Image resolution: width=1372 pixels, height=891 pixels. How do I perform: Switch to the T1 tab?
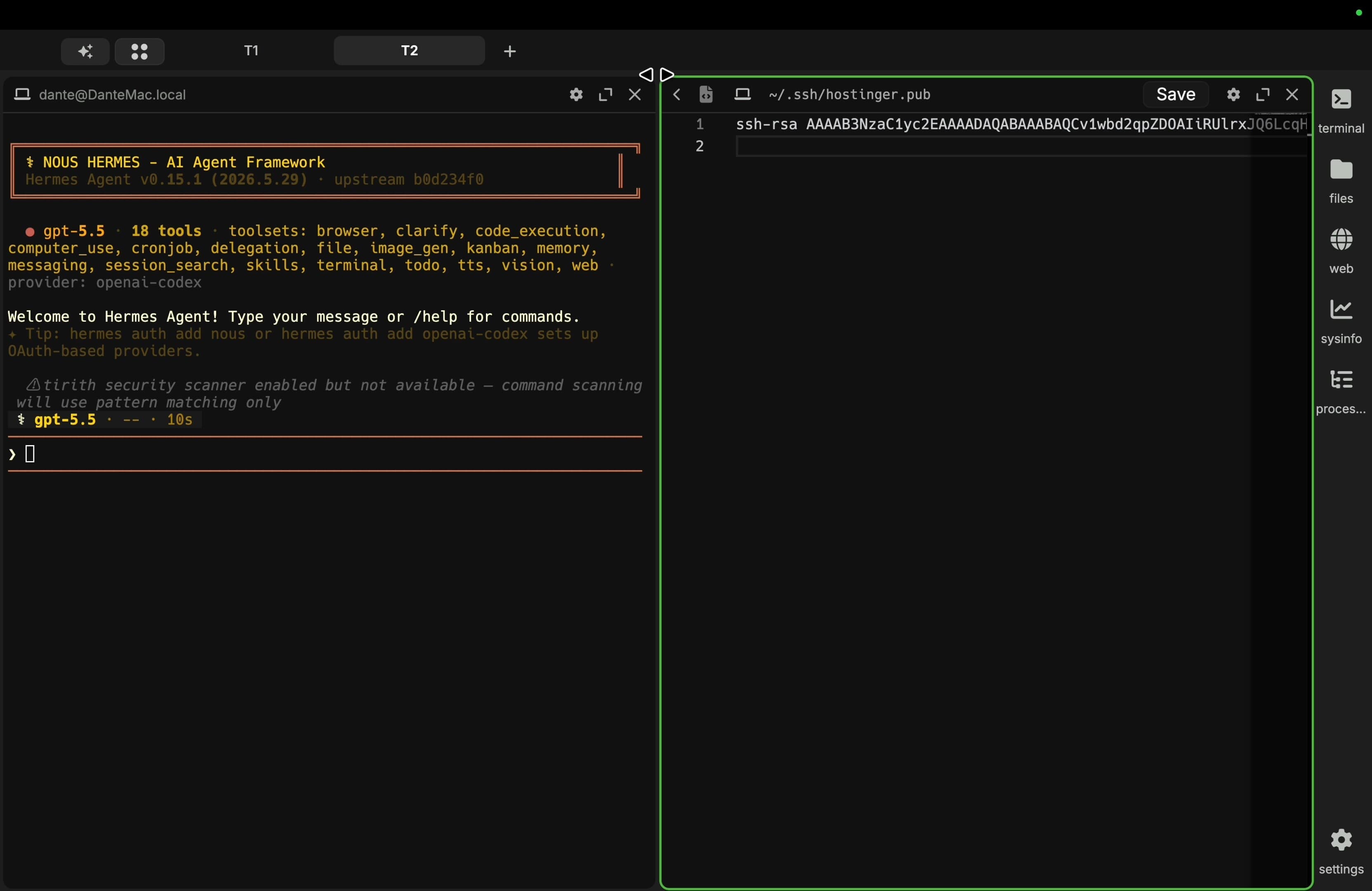pos(251,51)
